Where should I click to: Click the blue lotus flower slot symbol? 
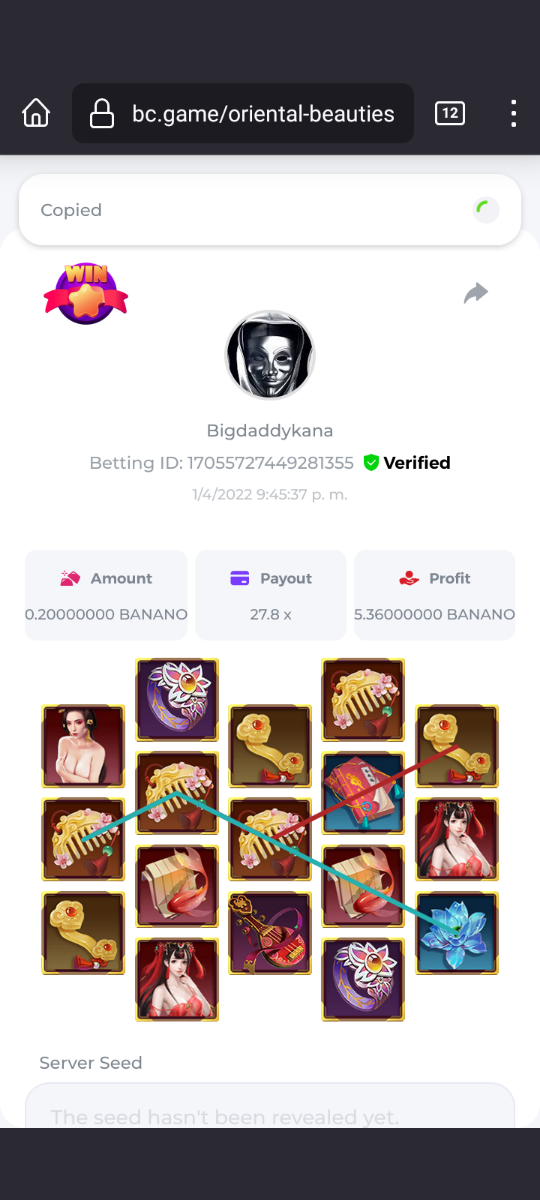(x=457, y=934)
